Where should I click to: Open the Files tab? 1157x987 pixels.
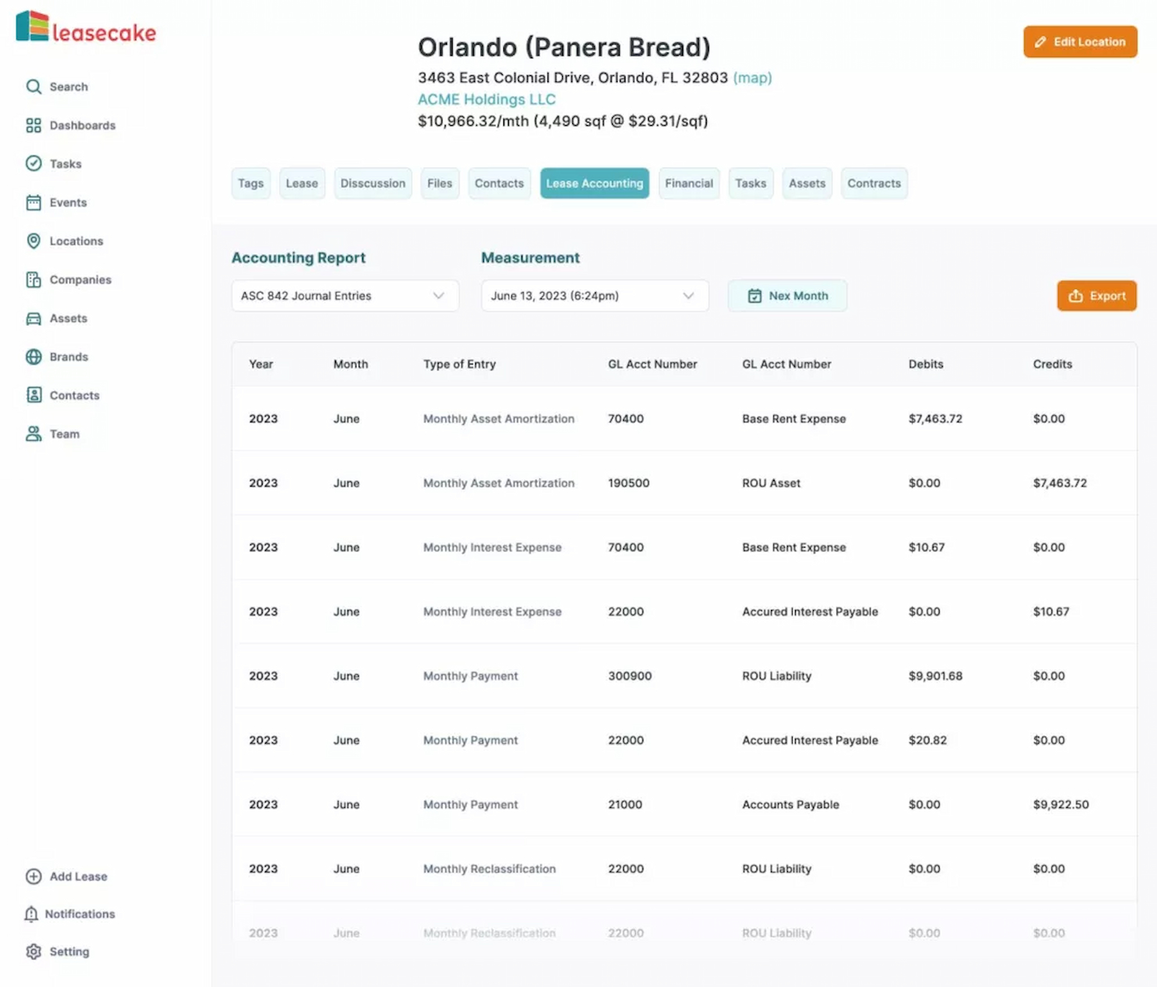coord(439,183)
